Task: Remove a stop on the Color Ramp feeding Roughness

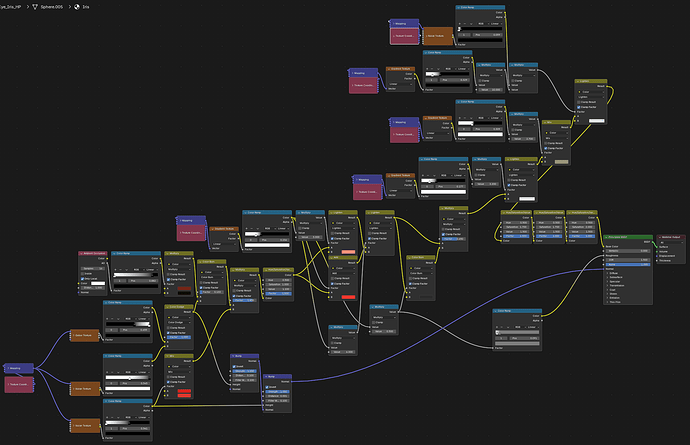Action: tap(502, 327)
